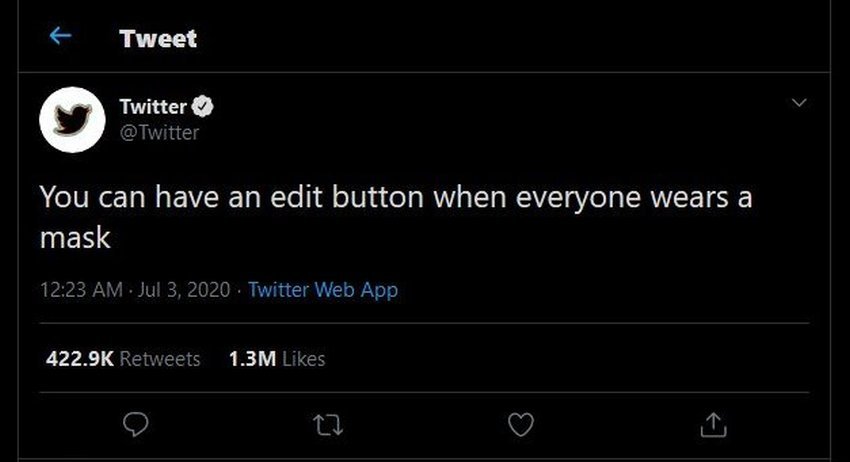Click the 12:23 AM timestamp

click(82, 290)
